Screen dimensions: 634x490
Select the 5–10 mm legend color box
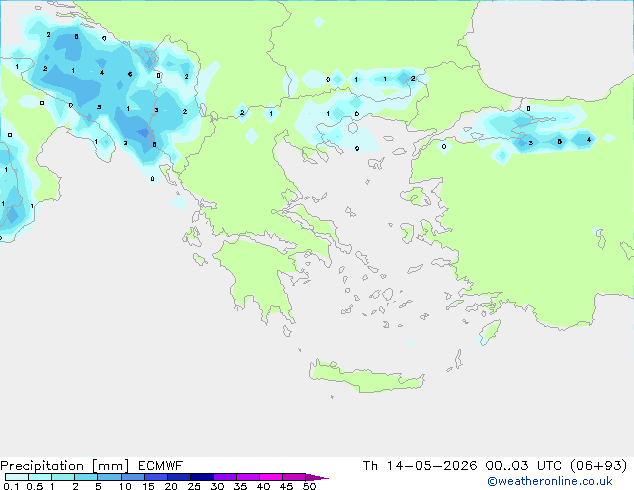click(x=109, y=477)
